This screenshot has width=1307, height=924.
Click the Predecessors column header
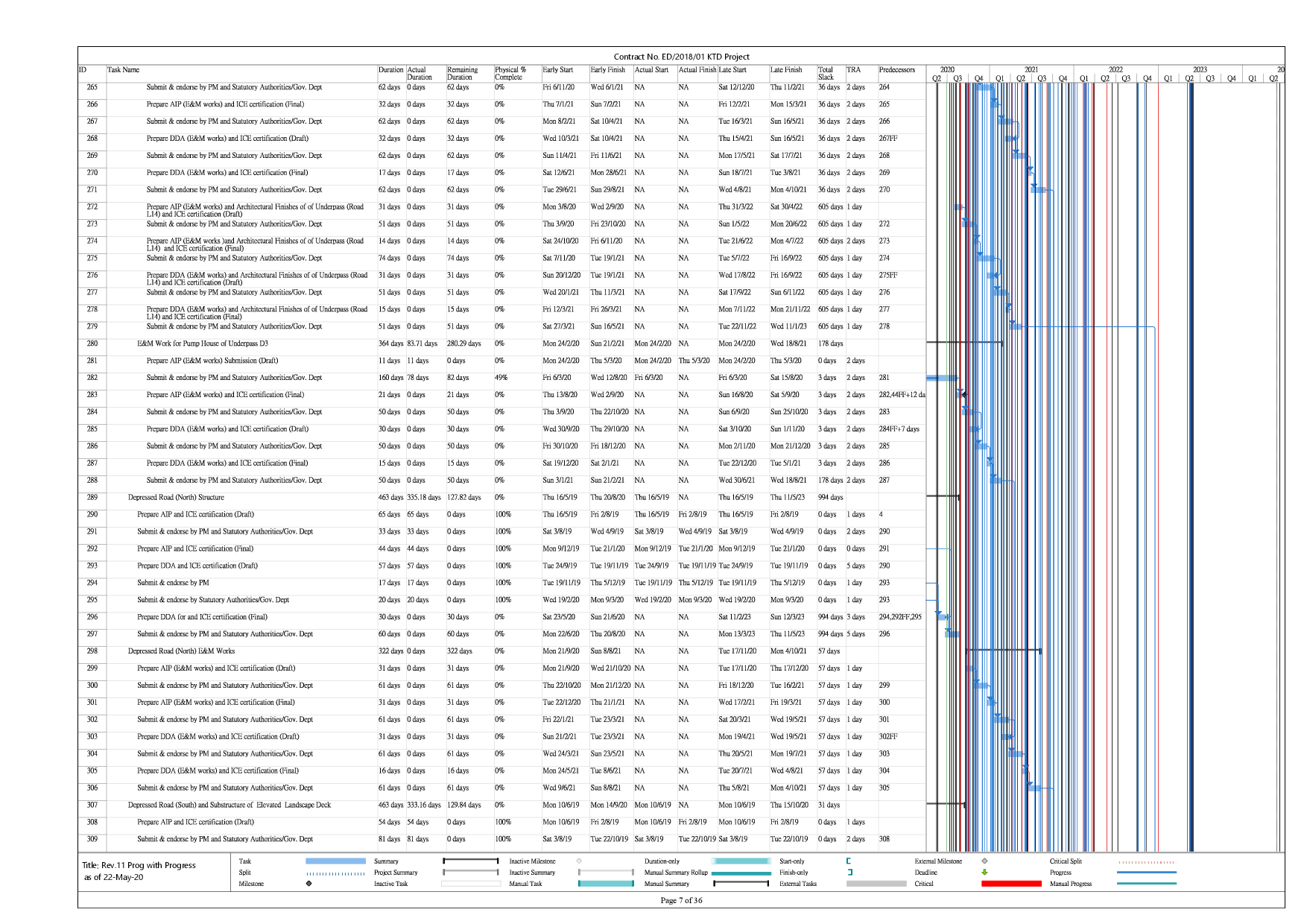point(896,70)
